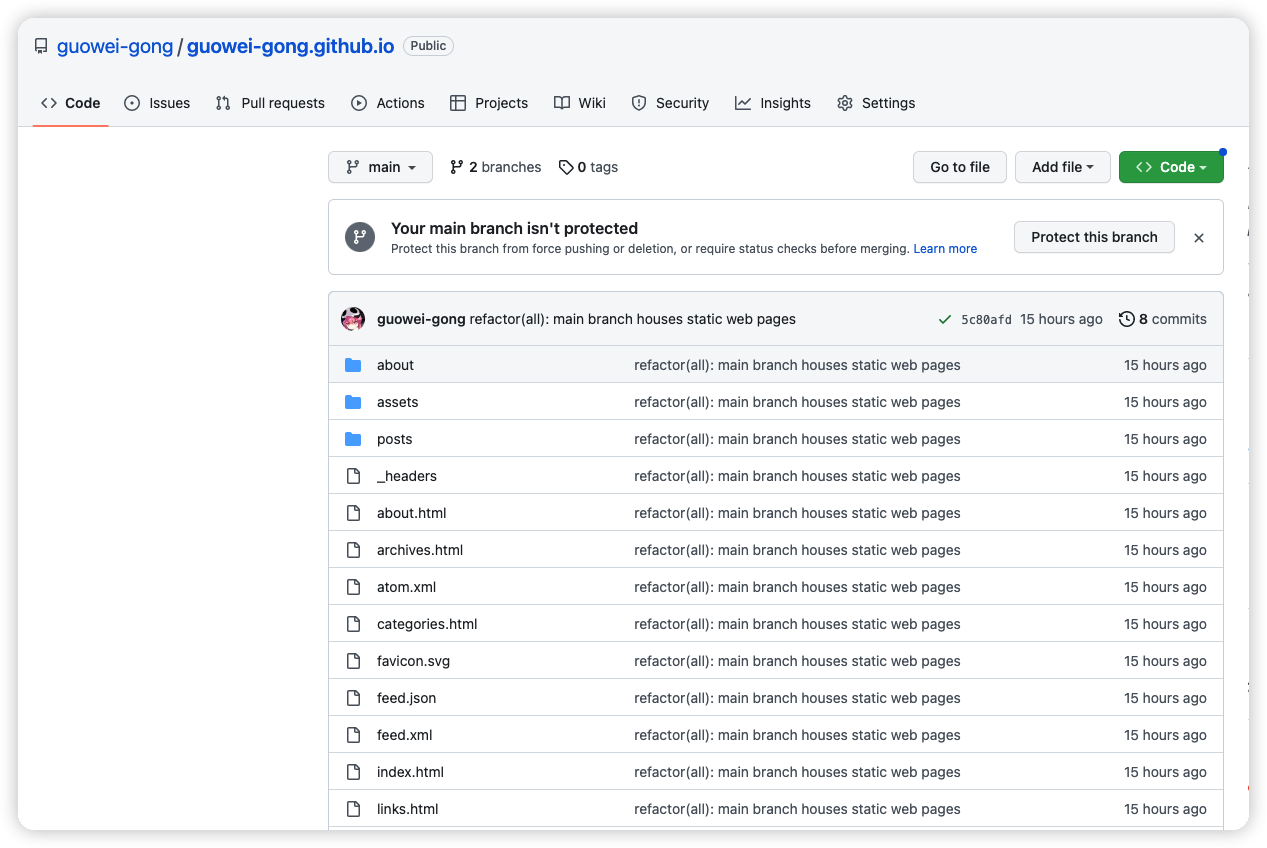Click the Protect this branch button

(1093, 237)
